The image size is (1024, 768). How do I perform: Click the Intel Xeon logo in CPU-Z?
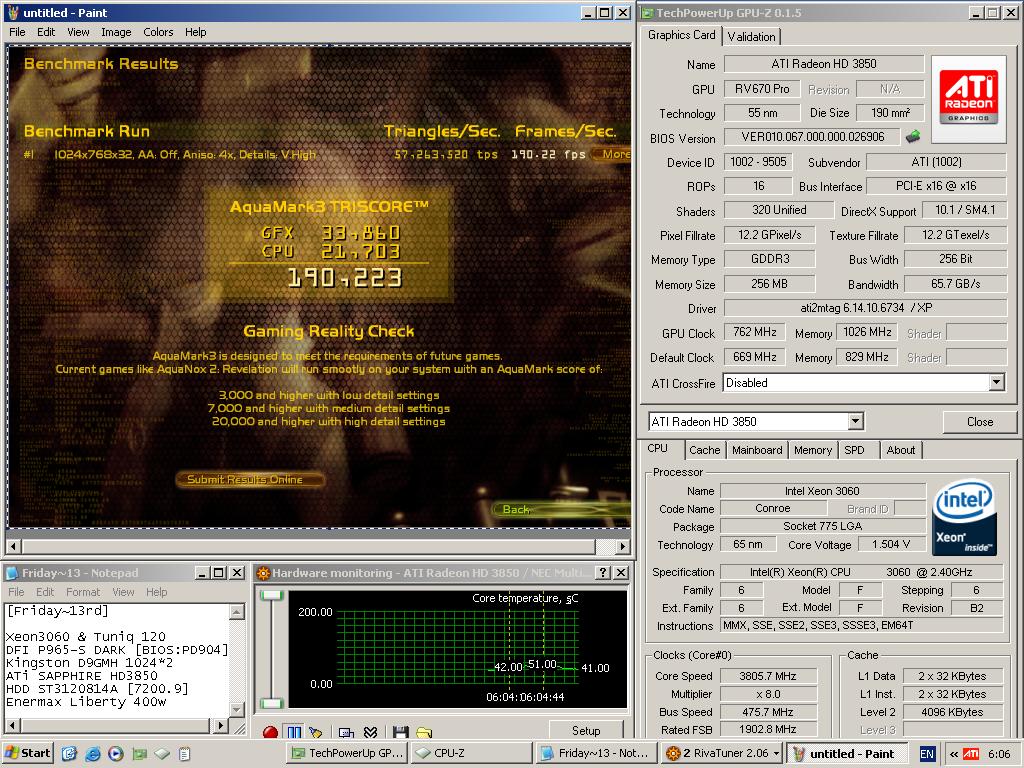click(964, 518)
